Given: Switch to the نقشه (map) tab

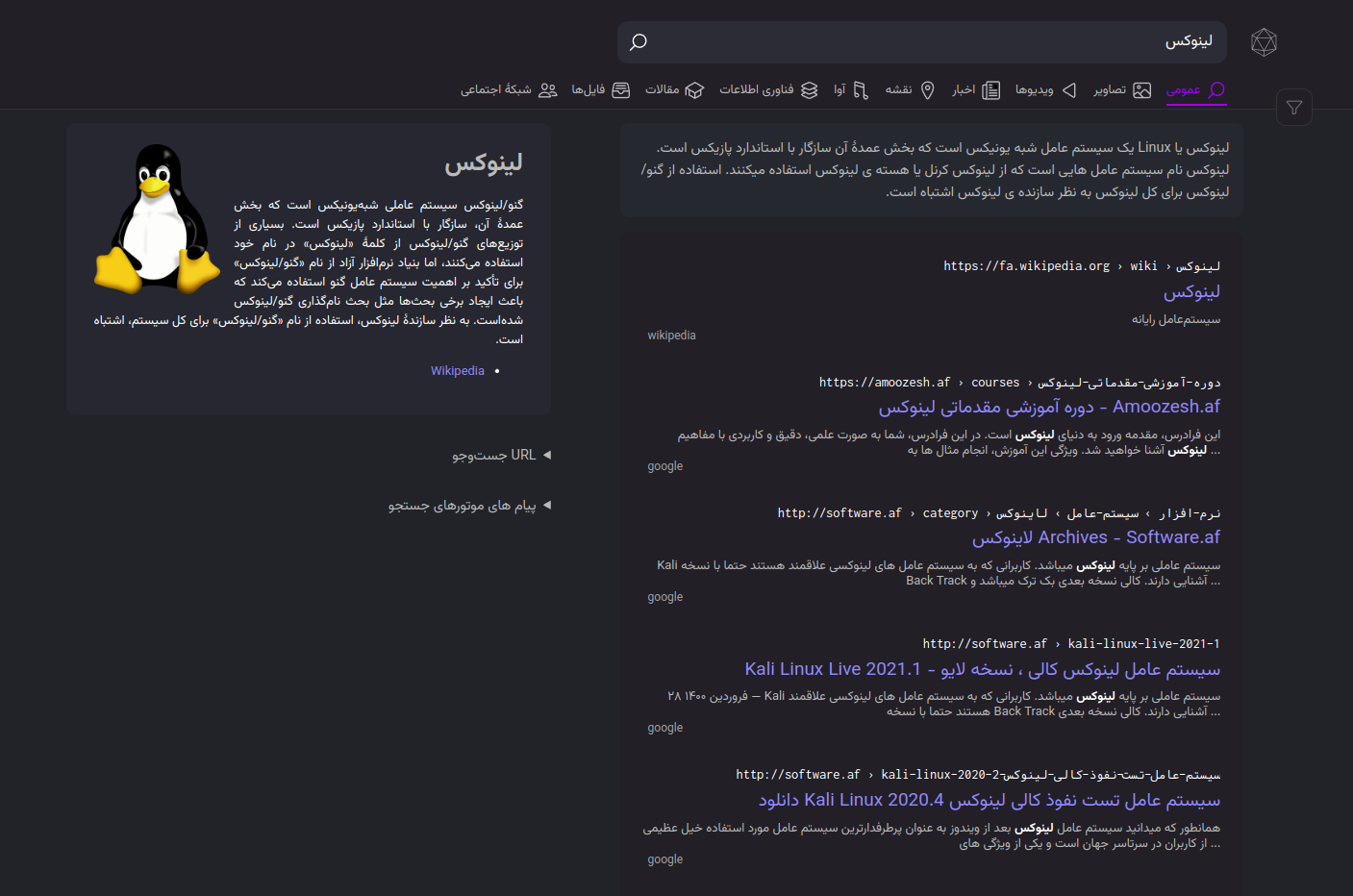Looking at the screenshot, I should (910, 90).
